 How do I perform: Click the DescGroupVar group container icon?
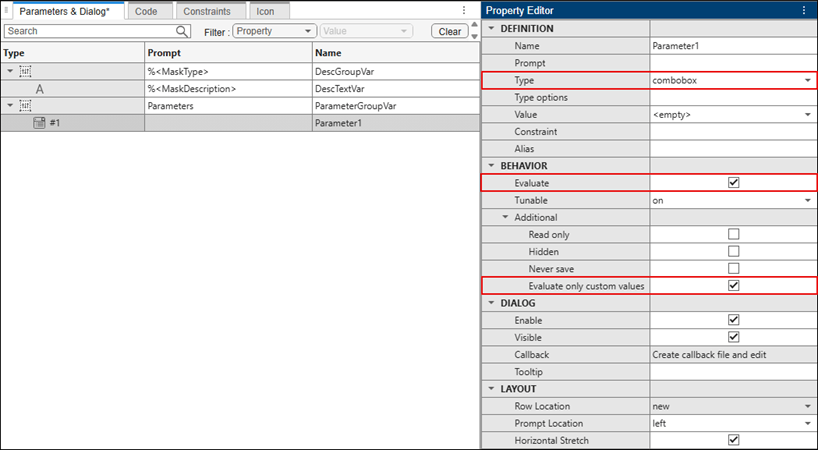coord(25,71)
